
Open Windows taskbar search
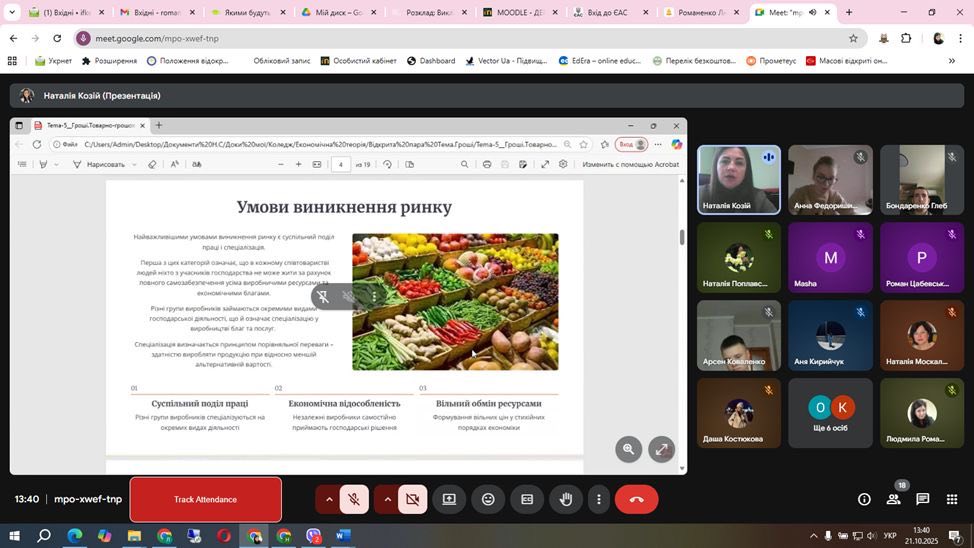click(x=43, y=536)
